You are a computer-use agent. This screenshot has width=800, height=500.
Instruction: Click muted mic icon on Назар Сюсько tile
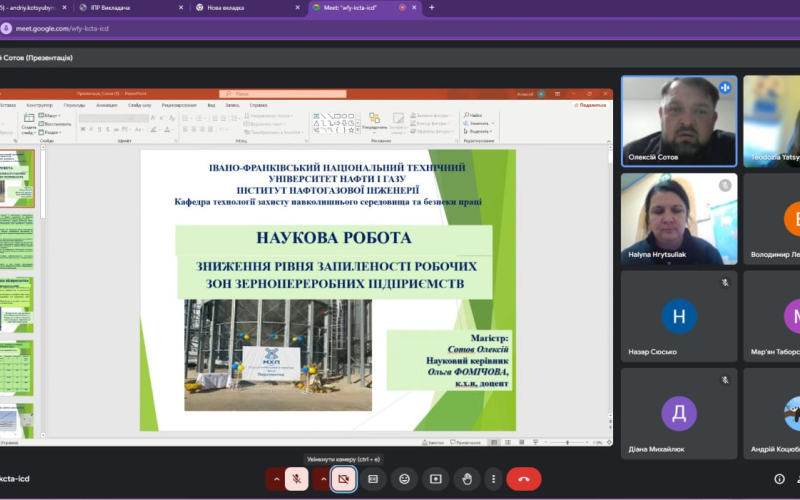click(x=724, y=283)
